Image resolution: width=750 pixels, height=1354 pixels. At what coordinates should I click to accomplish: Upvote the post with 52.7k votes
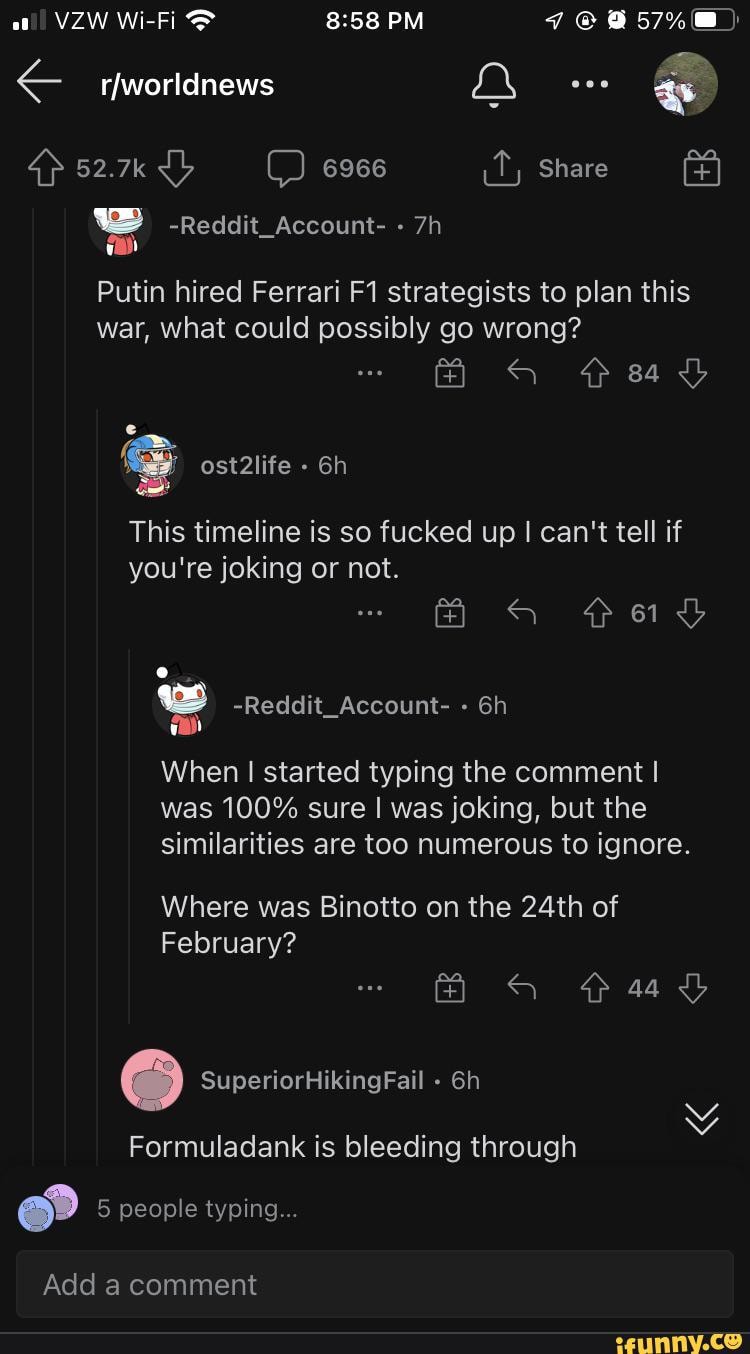pyautogui.click(x=45, y=168)
